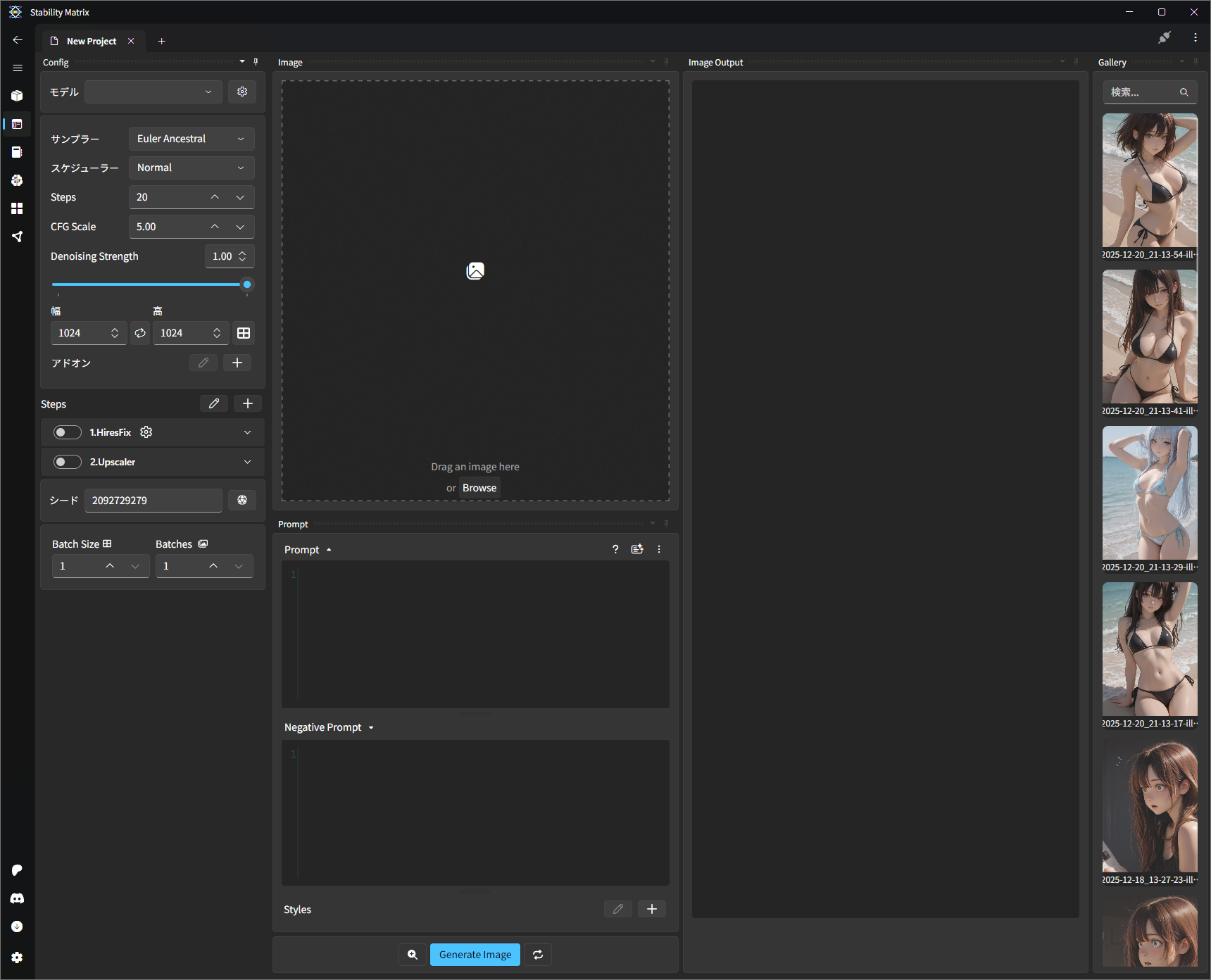1211x980 pixels.
Task: Click the Discord icon in sidebar
Action: click(x=17, y=898)
